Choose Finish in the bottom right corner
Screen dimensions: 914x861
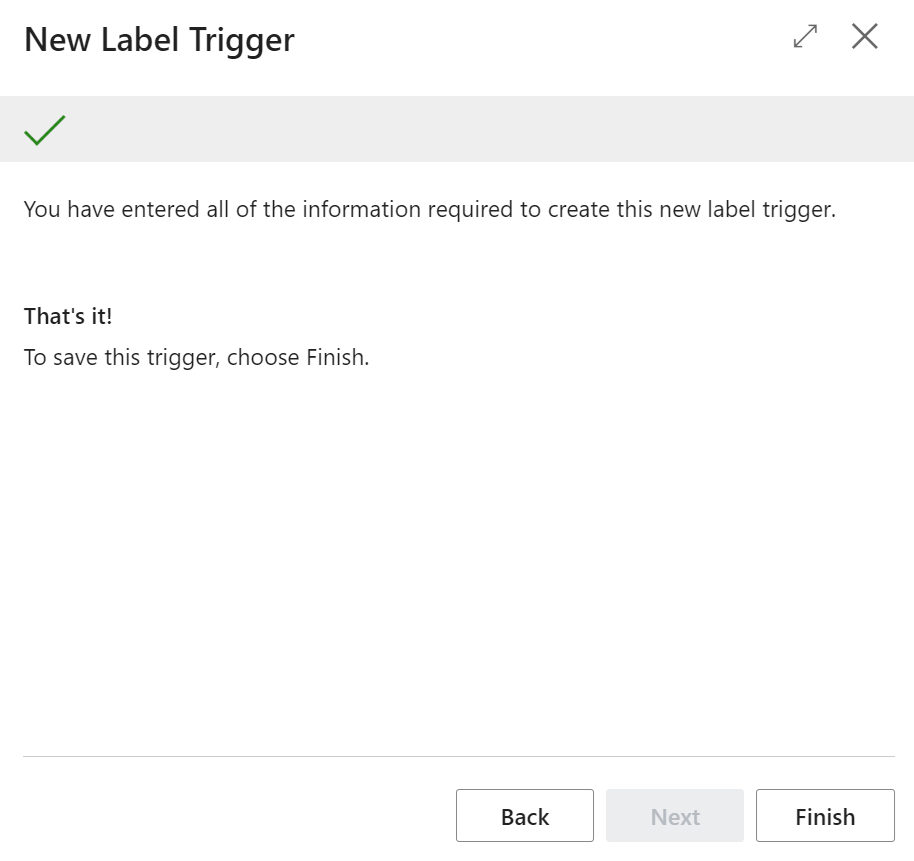(x=825, y=815)
